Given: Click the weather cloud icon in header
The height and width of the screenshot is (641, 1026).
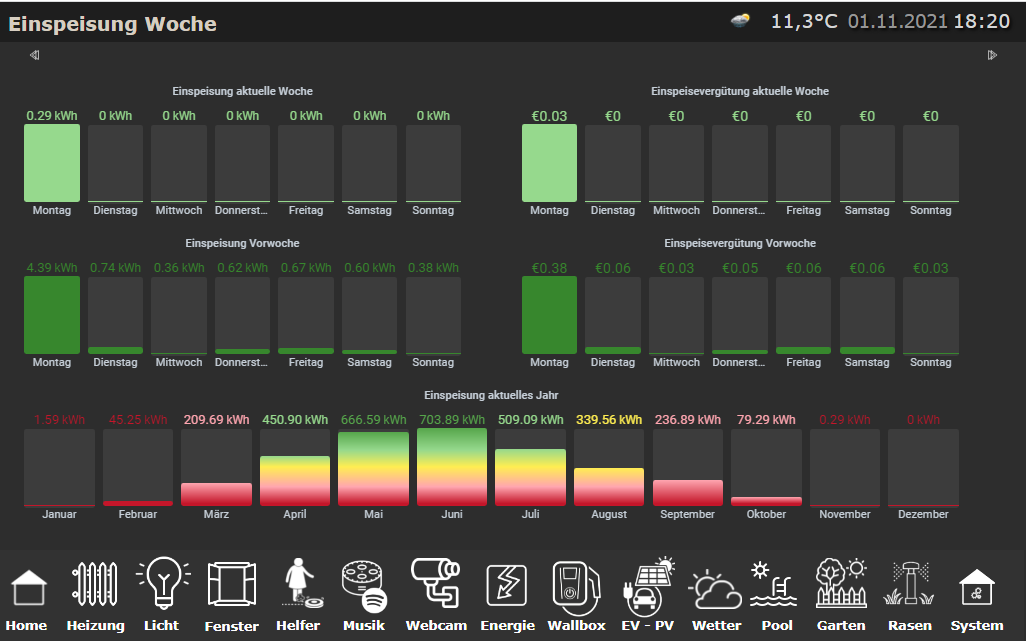Looking at the screenshot, I should point(740,21).
